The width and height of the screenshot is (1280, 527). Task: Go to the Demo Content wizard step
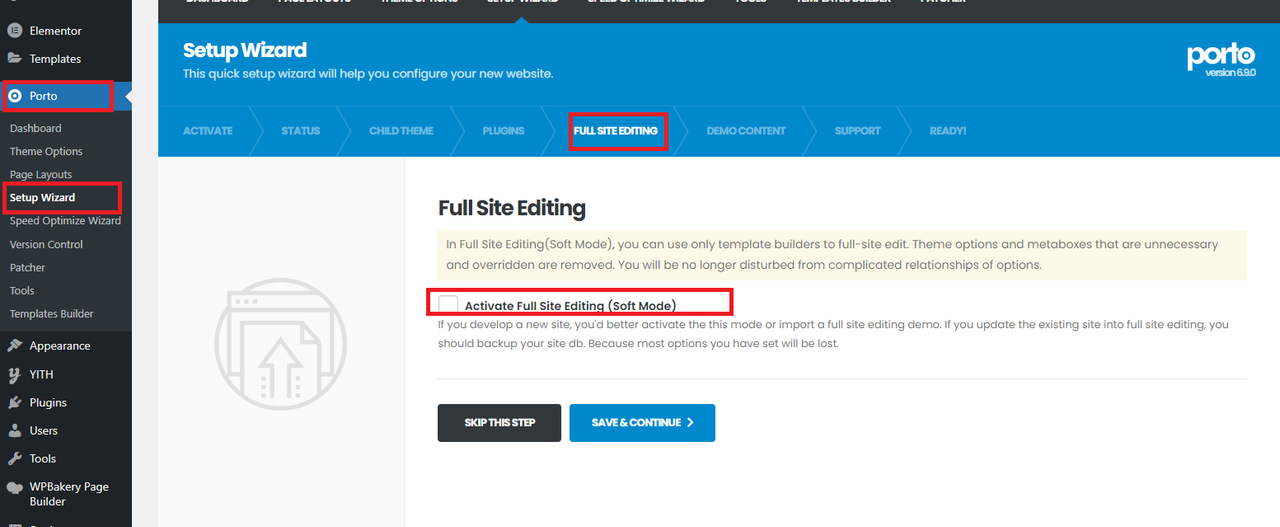click(746, 131)
